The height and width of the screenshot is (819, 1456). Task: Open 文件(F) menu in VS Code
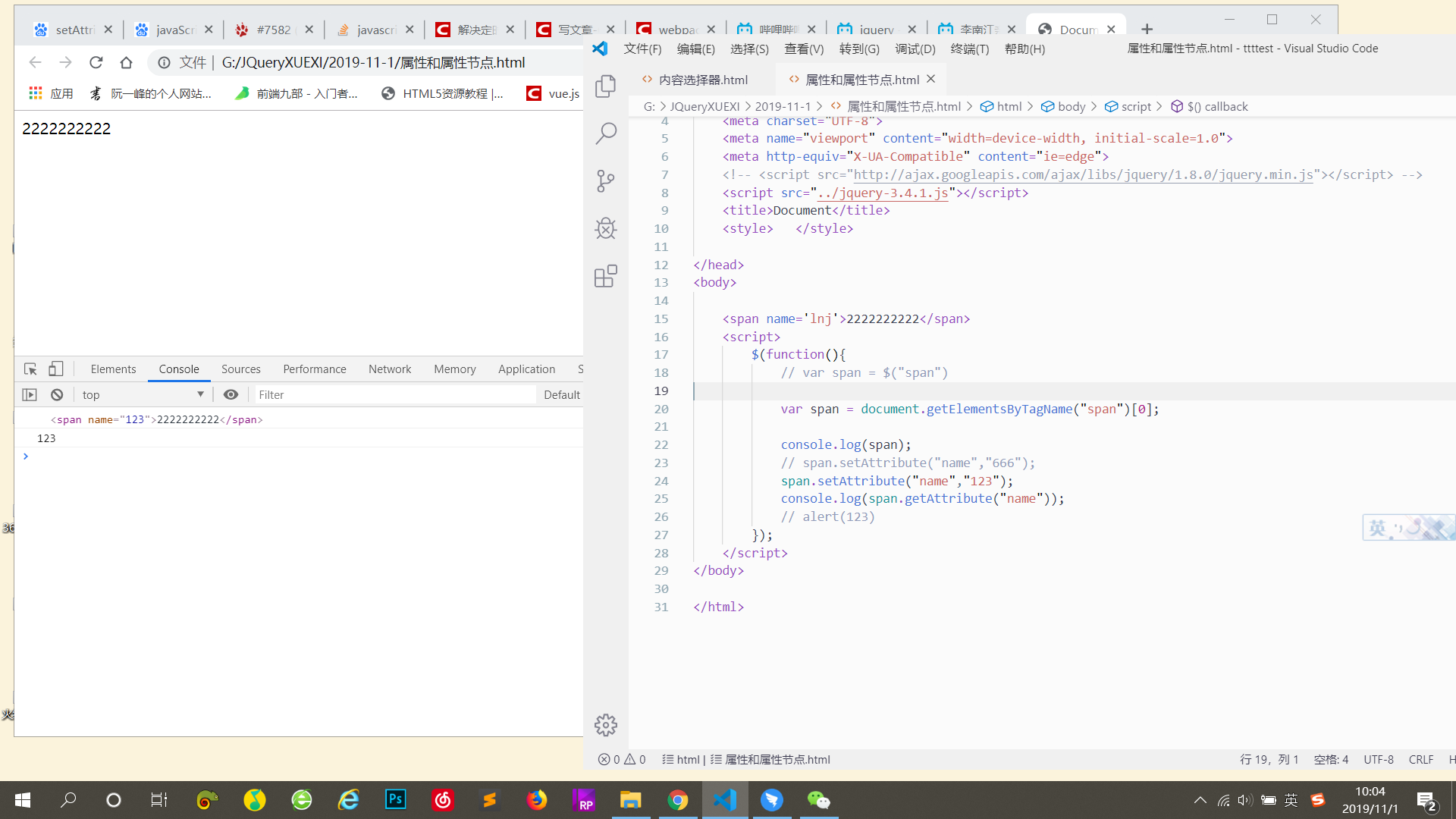click(642, 49)
